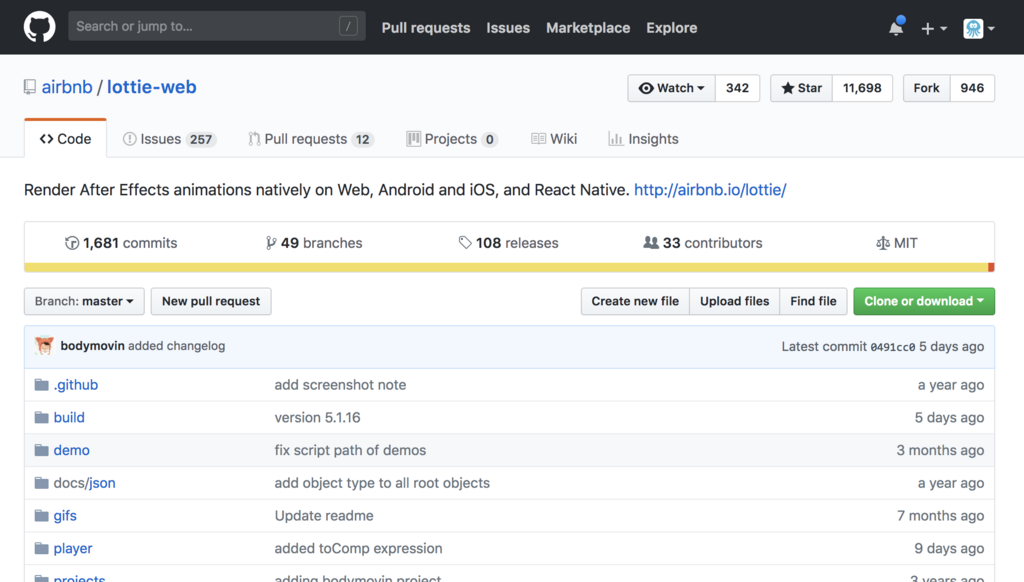The height and width of the screenshot is (582, 1024).
Task: Switch to the Issues 257 tab
Action: [169, 139]
